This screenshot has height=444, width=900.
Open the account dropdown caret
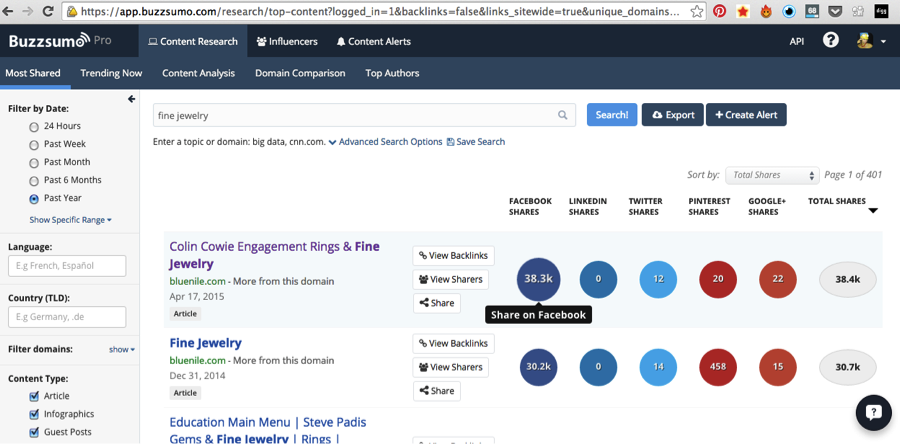click(x=883, y=41)
